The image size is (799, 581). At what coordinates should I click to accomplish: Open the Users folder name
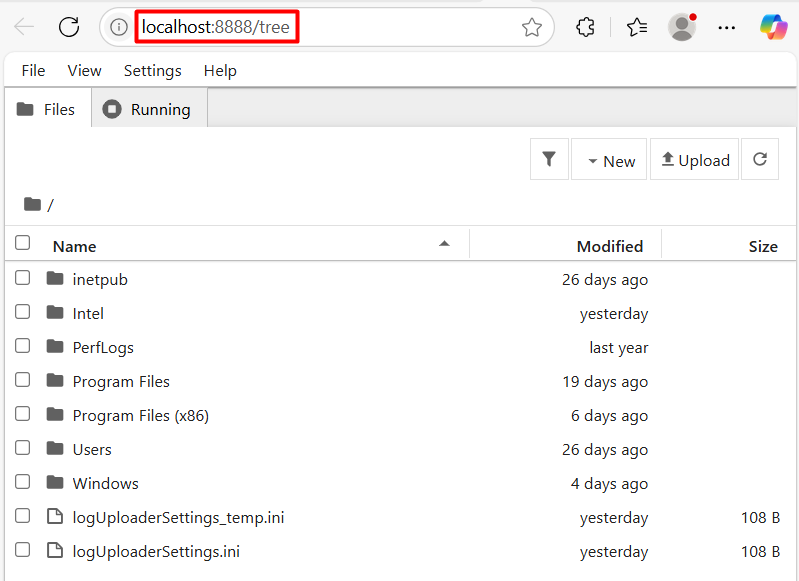[92, 449]
